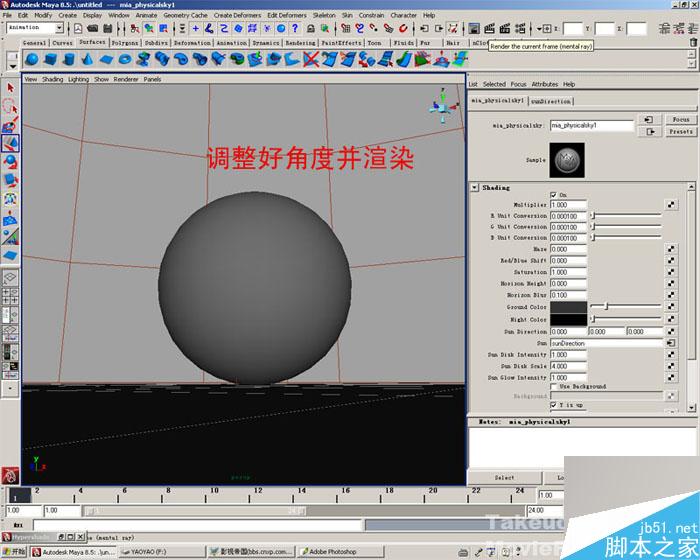This screenshot has width=700, height=560.
Task: Click the NURBS torus shelf icon
Action: 125,59
